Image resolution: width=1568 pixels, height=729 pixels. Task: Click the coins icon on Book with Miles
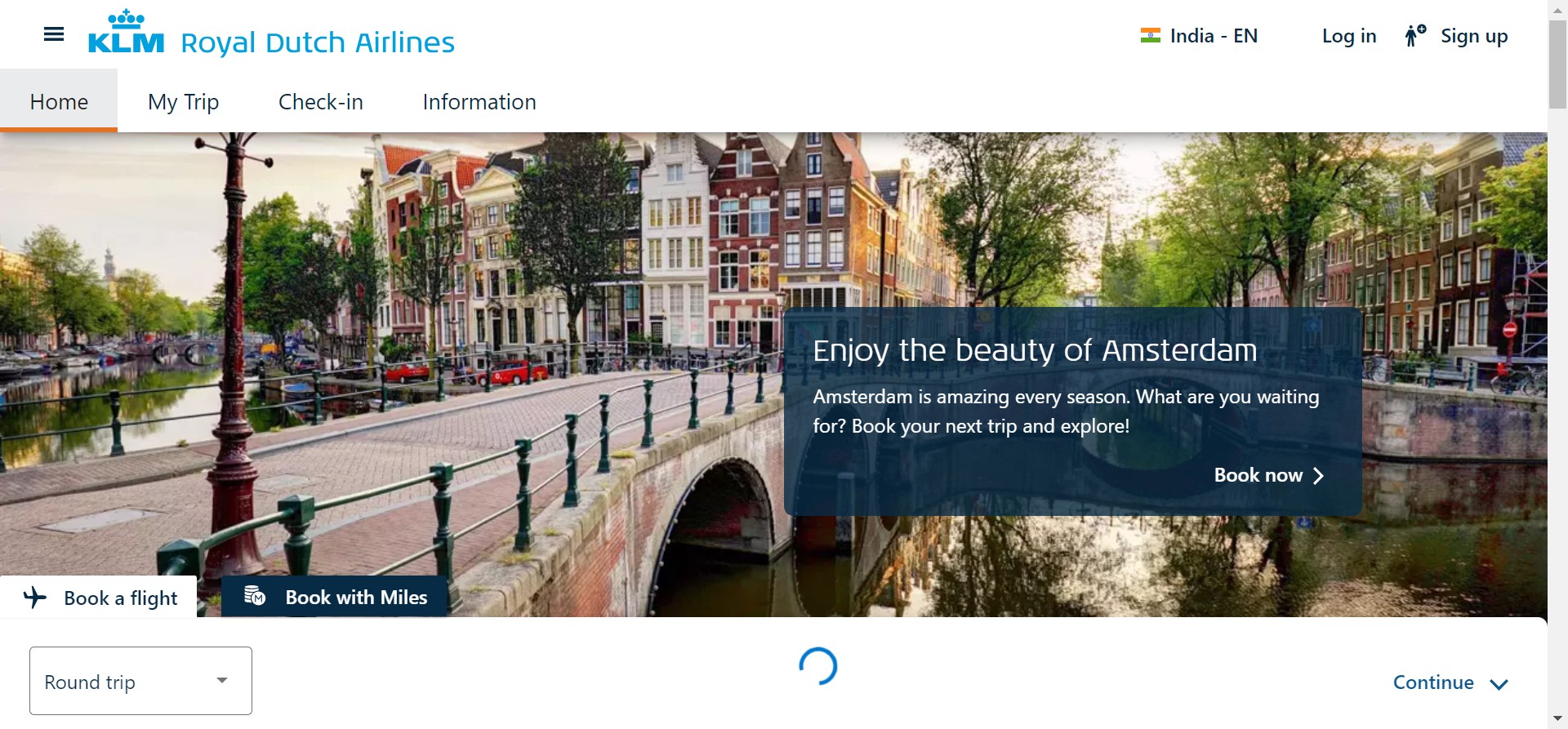[255, 597]
